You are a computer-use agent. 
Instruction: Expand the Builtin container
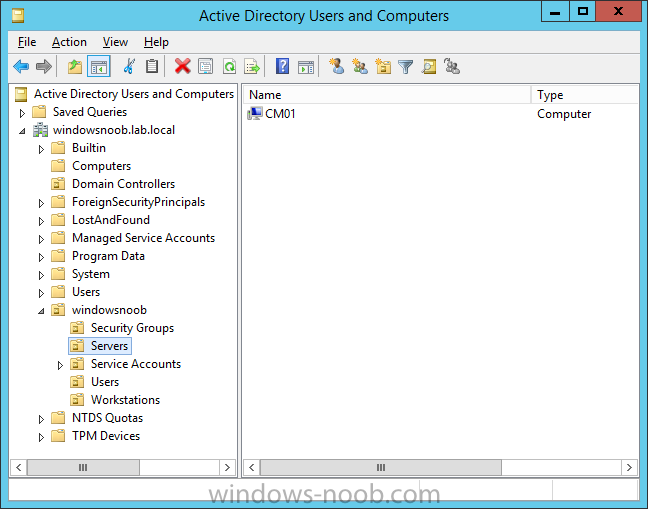click(41, 149)
